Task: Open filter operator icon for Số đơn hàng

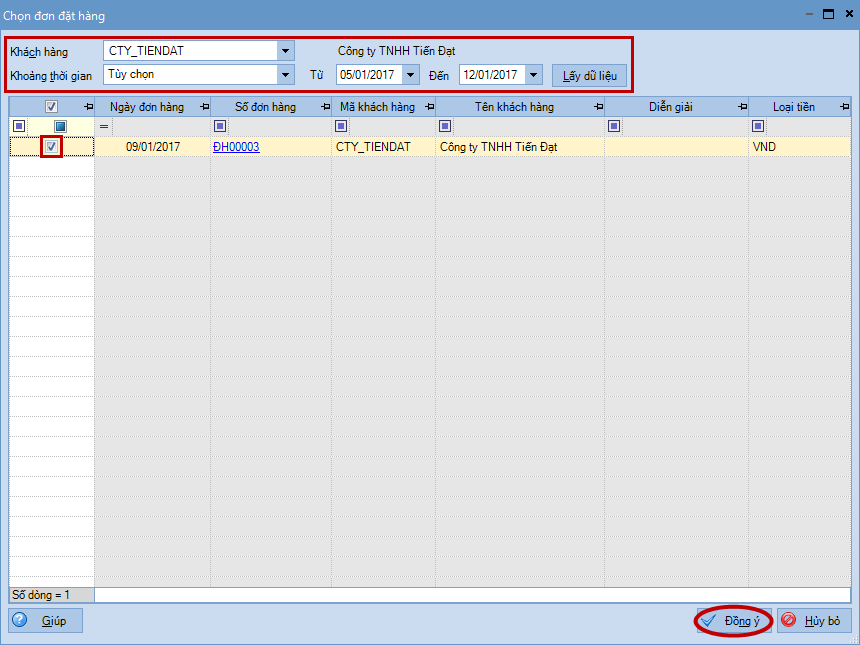Action: pyautogui.click(x=219, y=126)
